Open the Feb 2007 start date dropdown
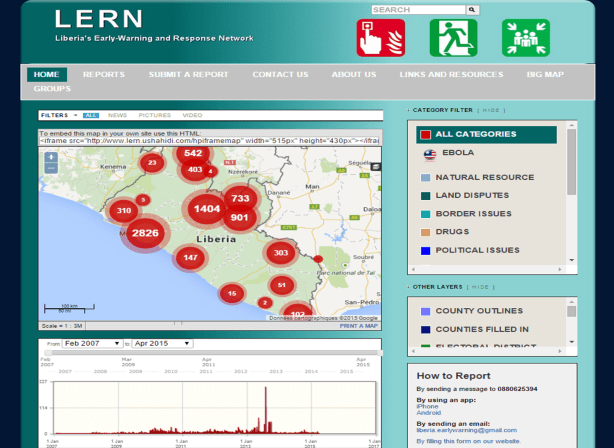This screenshot has height=448, width=614. [93, 343]
